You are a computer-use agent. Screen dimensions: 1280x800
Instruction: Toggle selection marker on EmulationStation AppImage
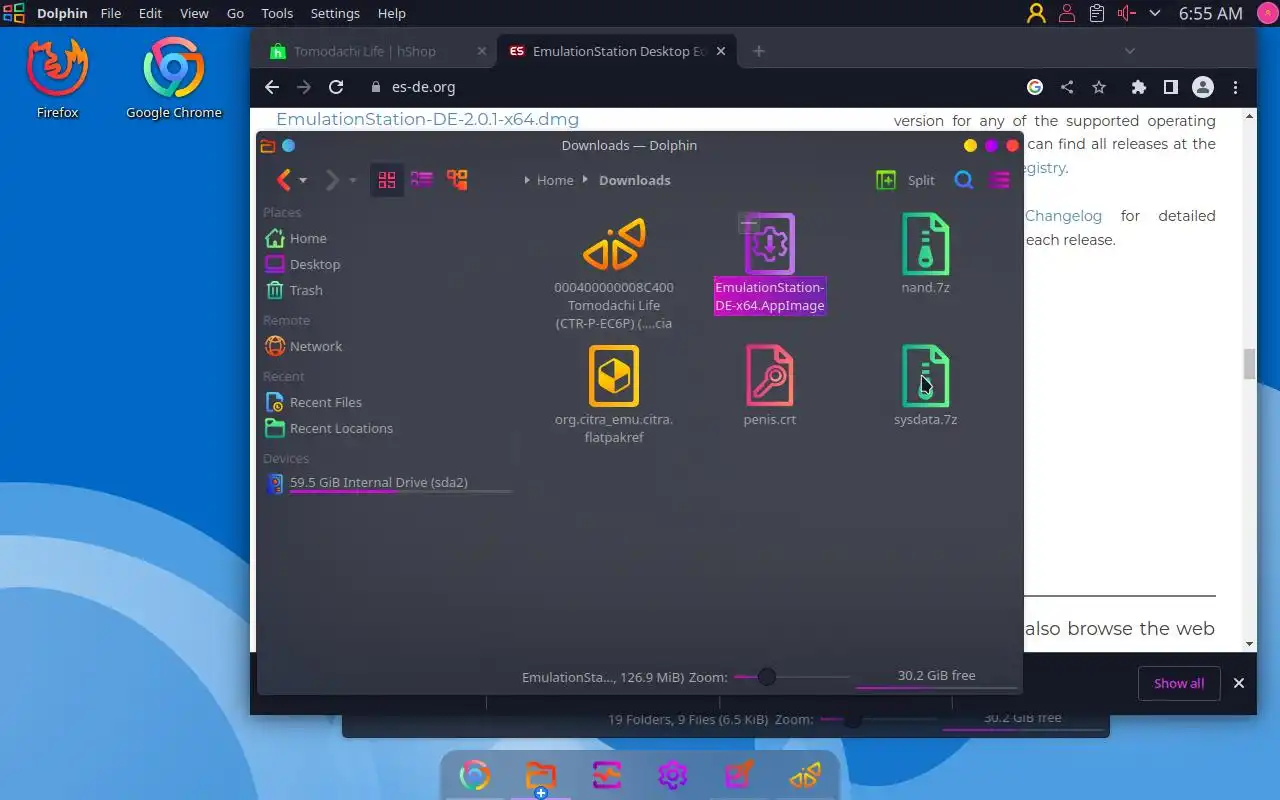pos(748,224)
